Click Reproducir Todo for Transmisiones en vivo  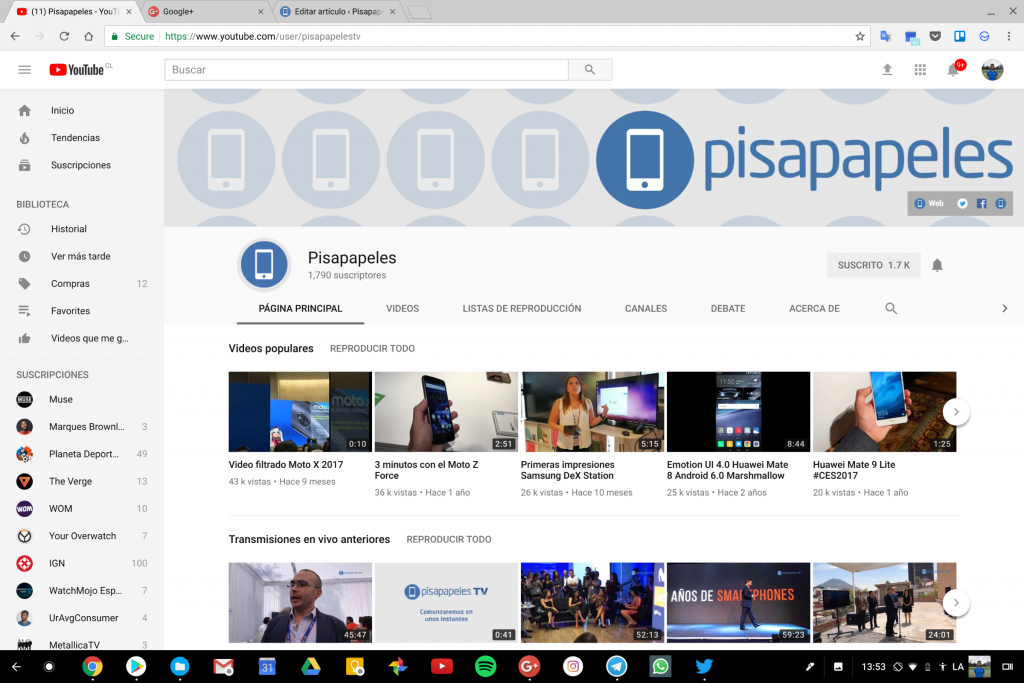(x=449, y=539)
